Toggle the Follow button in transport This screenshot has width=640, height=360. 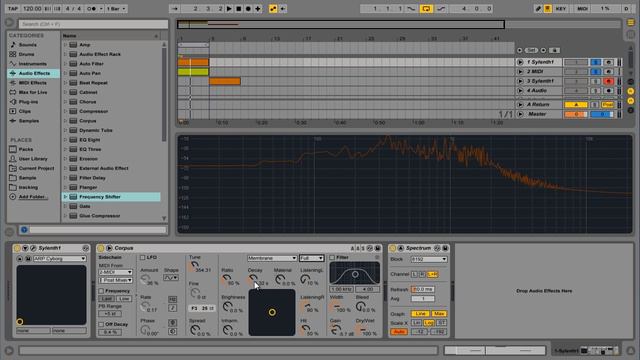[174, 9]
